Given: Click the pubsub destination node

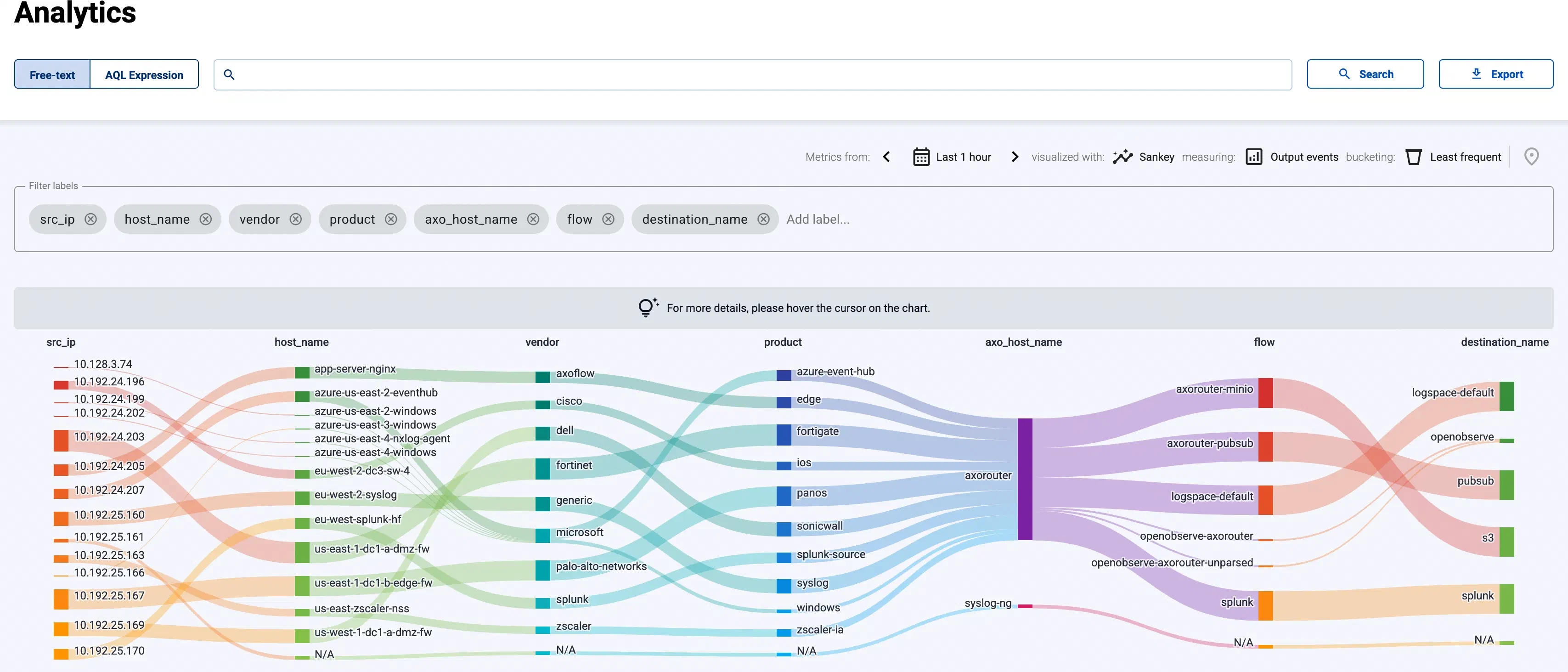Looking at the screenshot, I should pos(1506,485).
